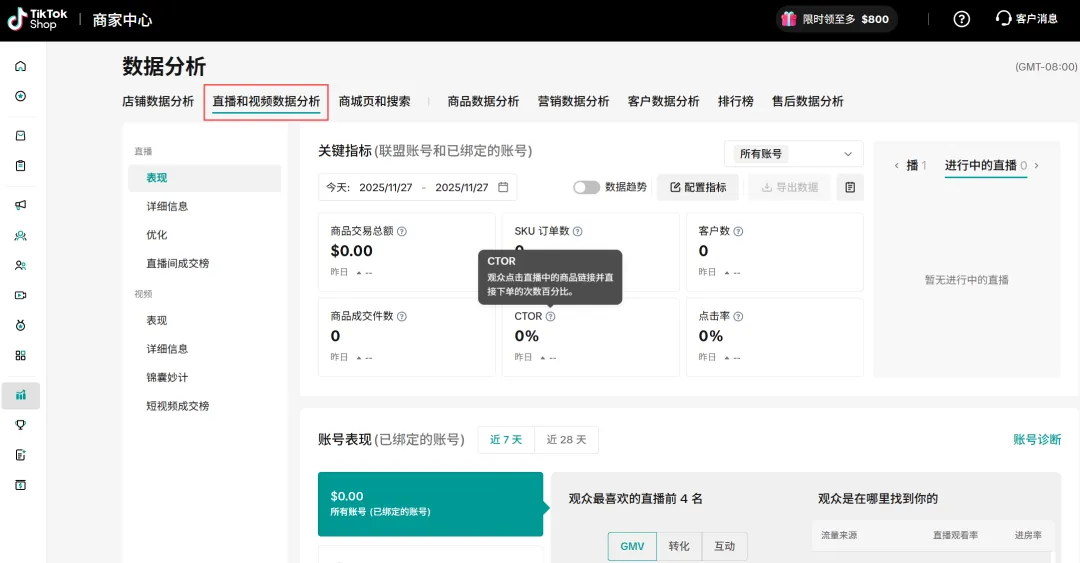Open the 店铺数据分析 tab
Viewport: 1080px width, 563px height.
tap(158, 101)
